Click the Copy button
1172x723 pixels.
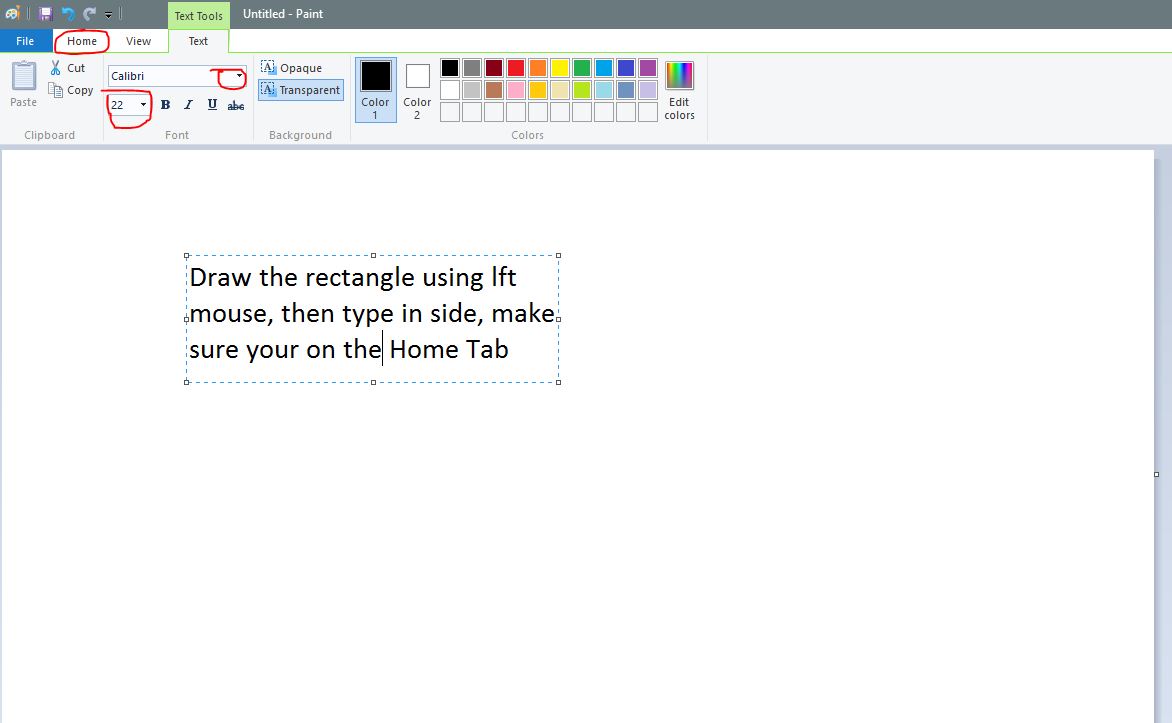71,90
